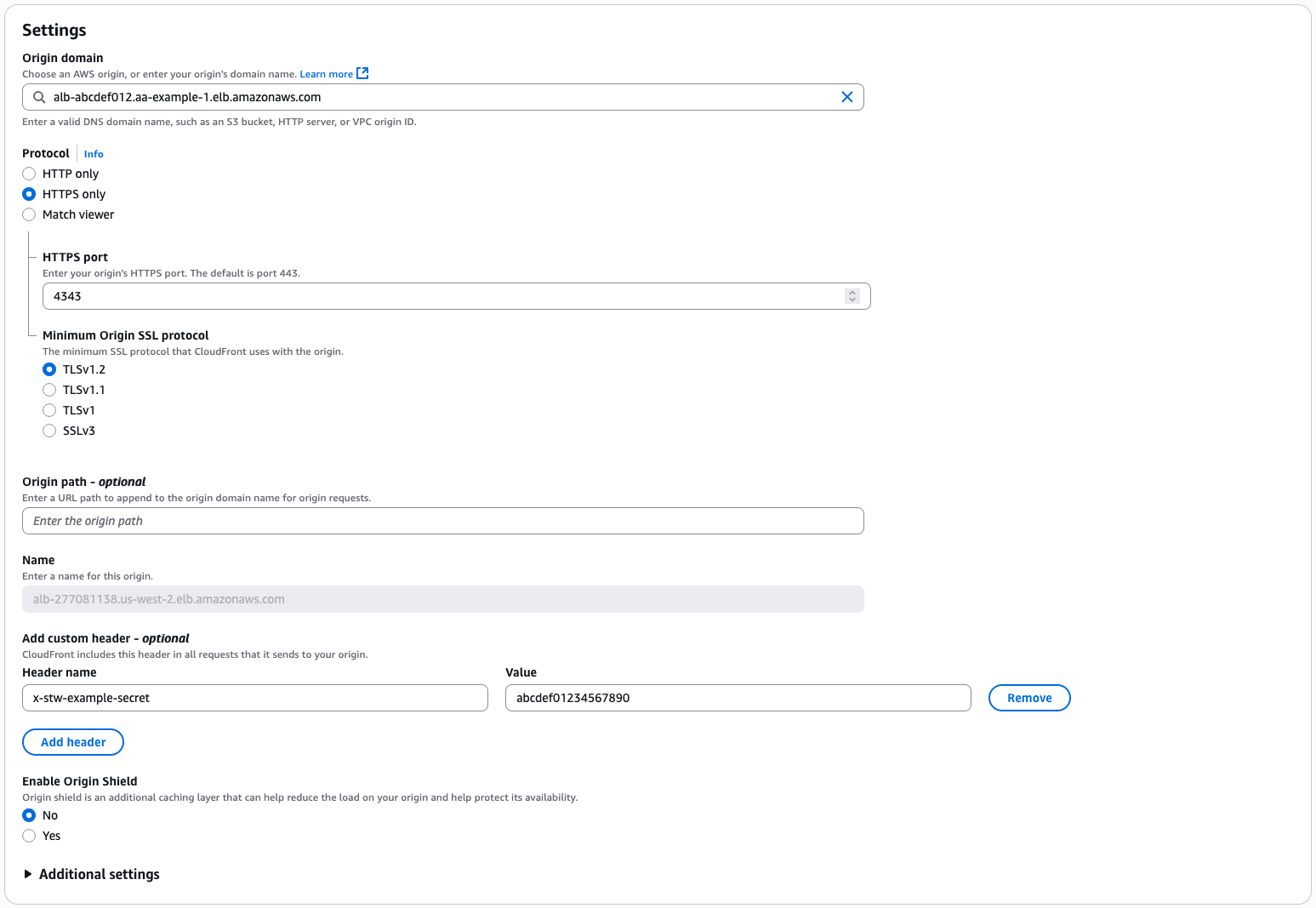Click the Add header button
This screenshot has width=1316, height=908.
coord(72,741)
